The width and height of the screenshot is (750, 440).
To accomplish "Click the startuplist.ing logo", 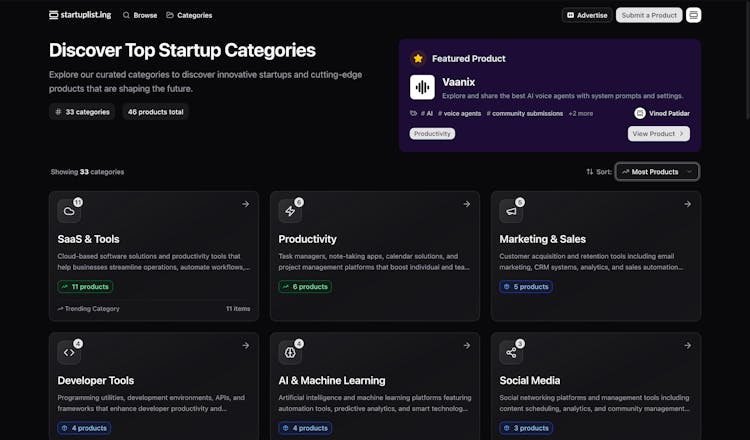I will (78, 15).
